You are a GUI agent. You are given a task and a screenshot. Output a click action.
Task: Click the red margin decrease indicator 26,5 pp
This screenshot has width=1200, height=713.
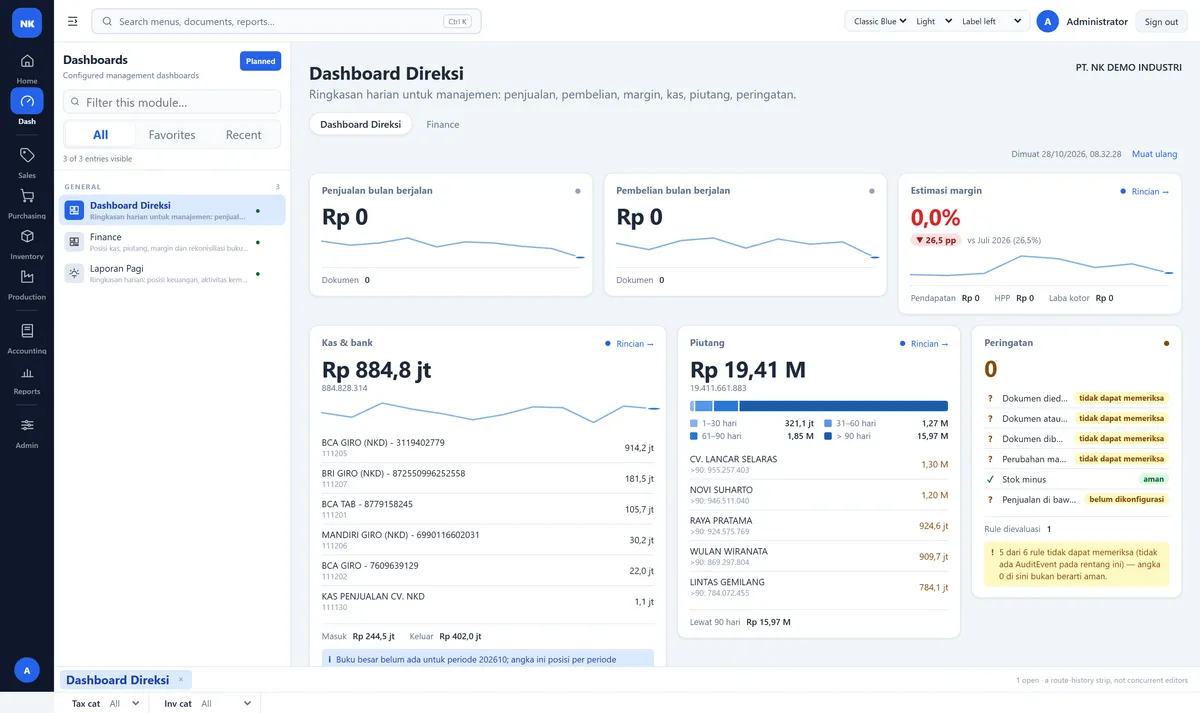point(935,240)
